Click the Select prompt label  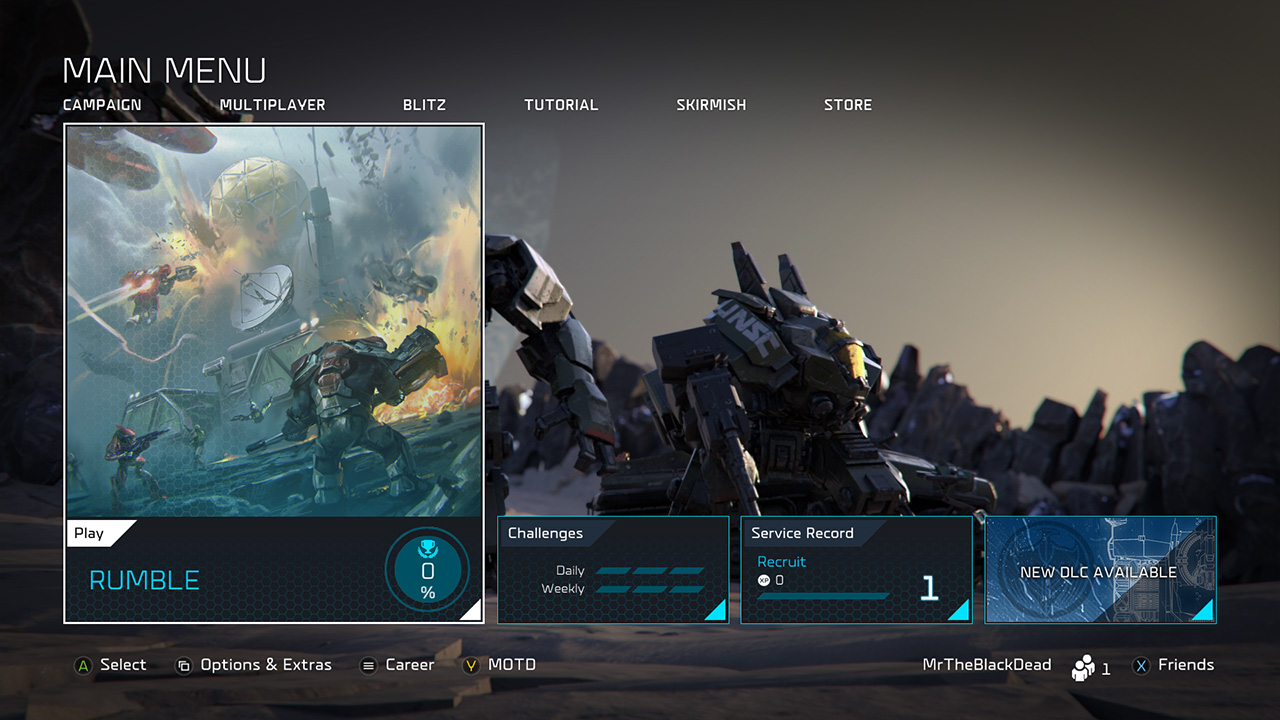point(123,665)
